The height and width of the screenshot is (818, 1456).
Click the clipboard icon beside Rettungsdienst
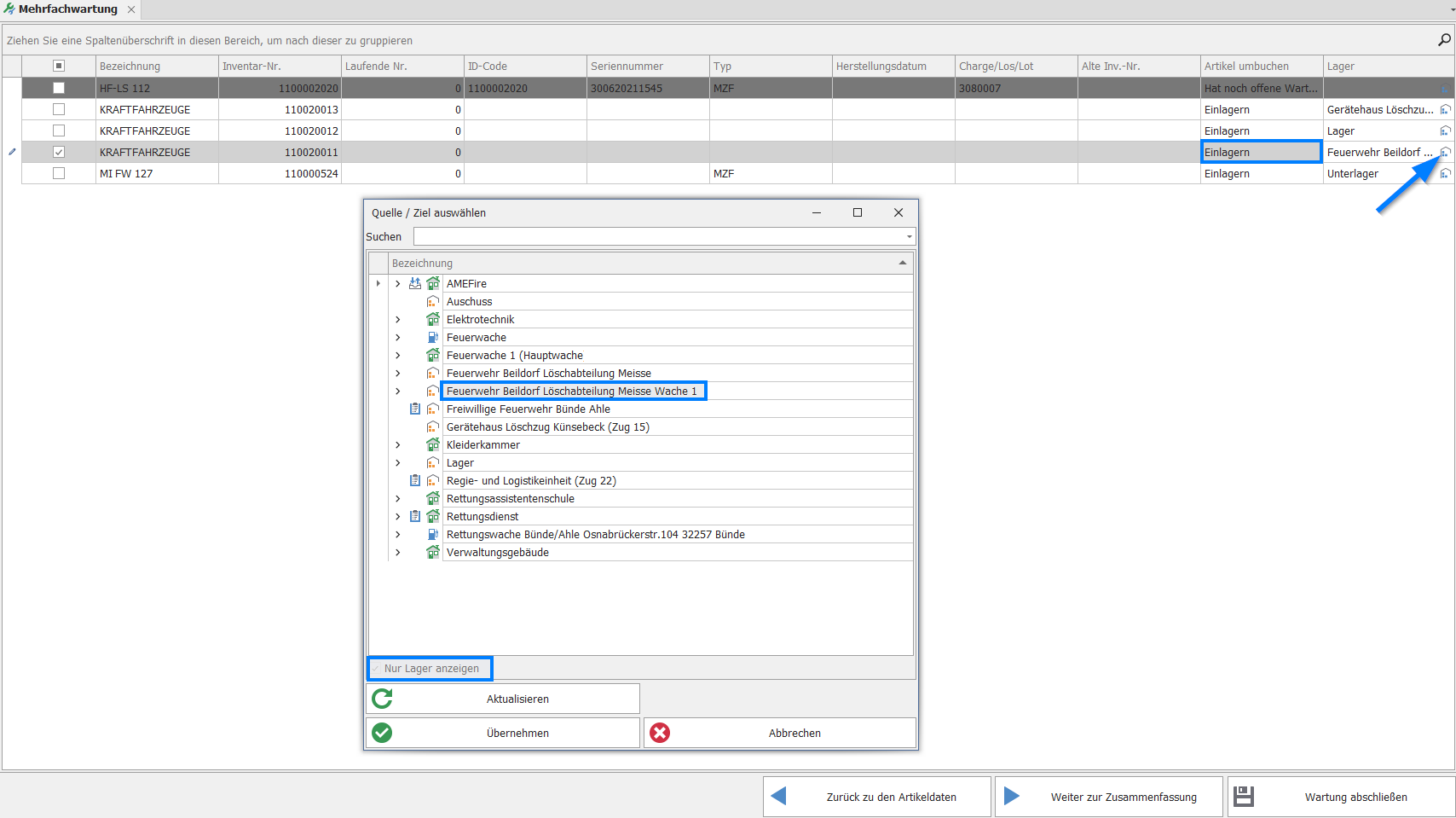pyautogui.click(x=415, y=517)
